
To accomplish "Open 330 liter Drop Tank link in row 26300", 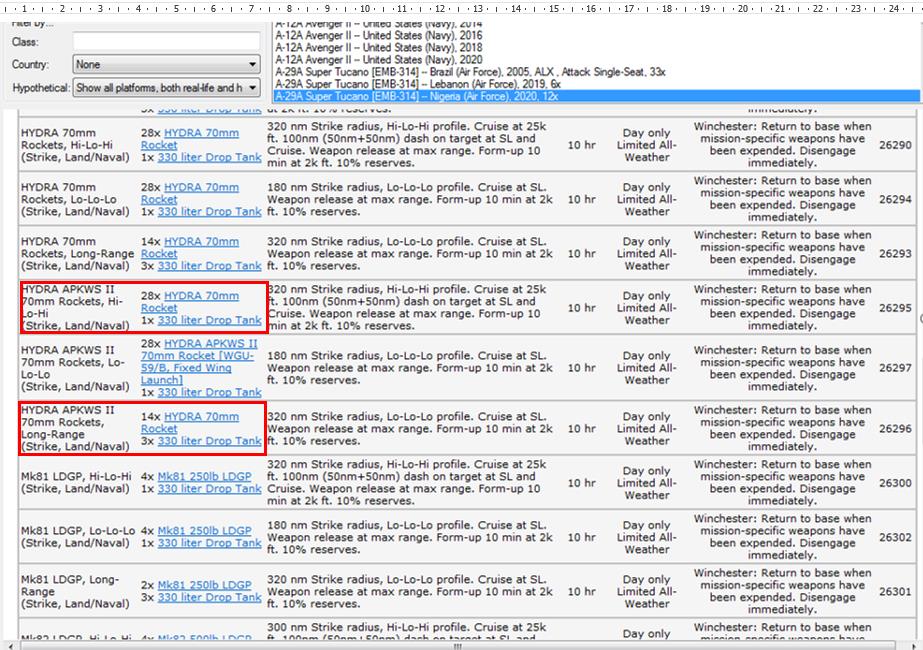I will click(210, 489).
